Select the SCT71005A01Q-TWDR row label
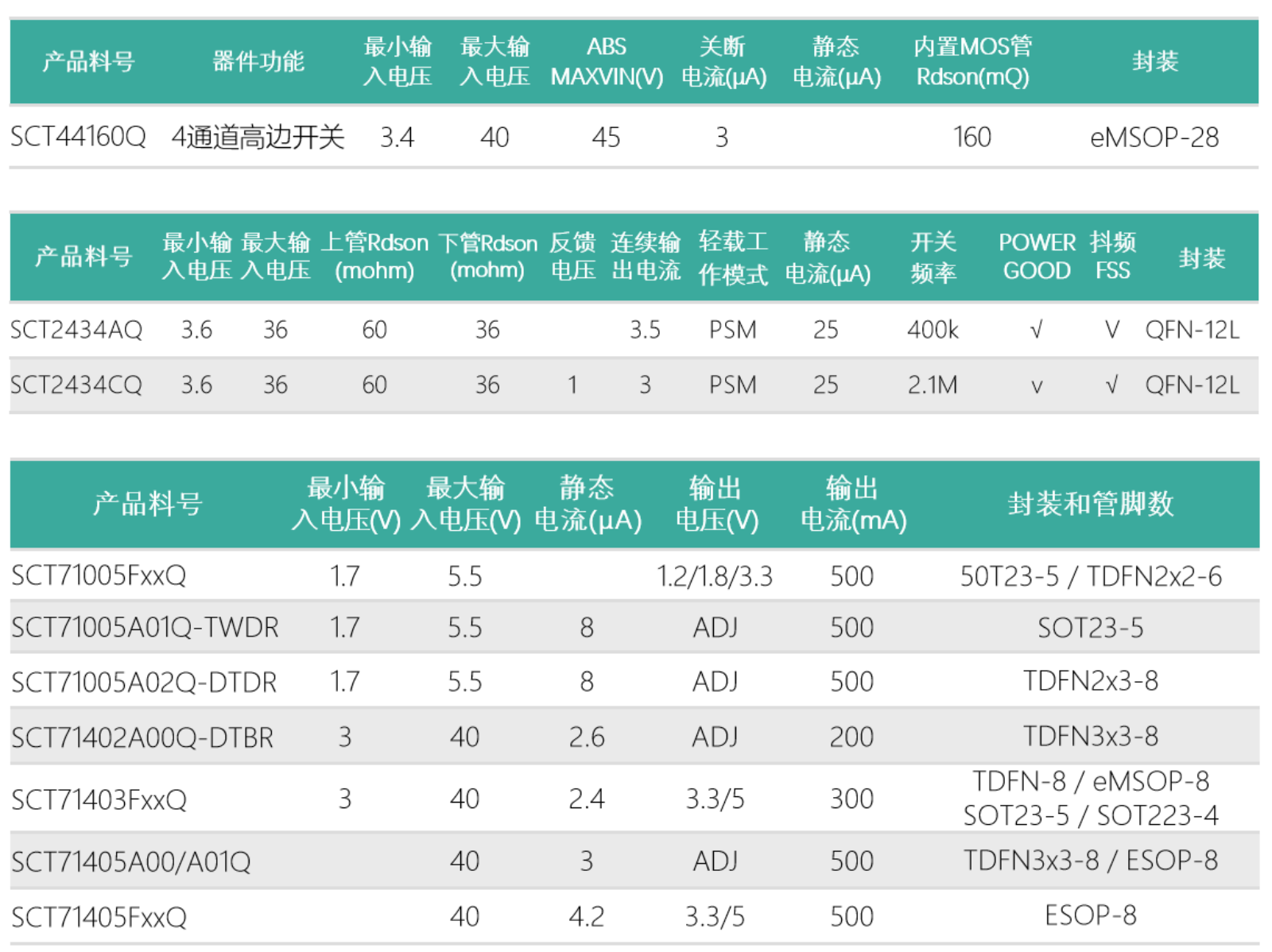 pyautogui.click(x=145, y=627)
